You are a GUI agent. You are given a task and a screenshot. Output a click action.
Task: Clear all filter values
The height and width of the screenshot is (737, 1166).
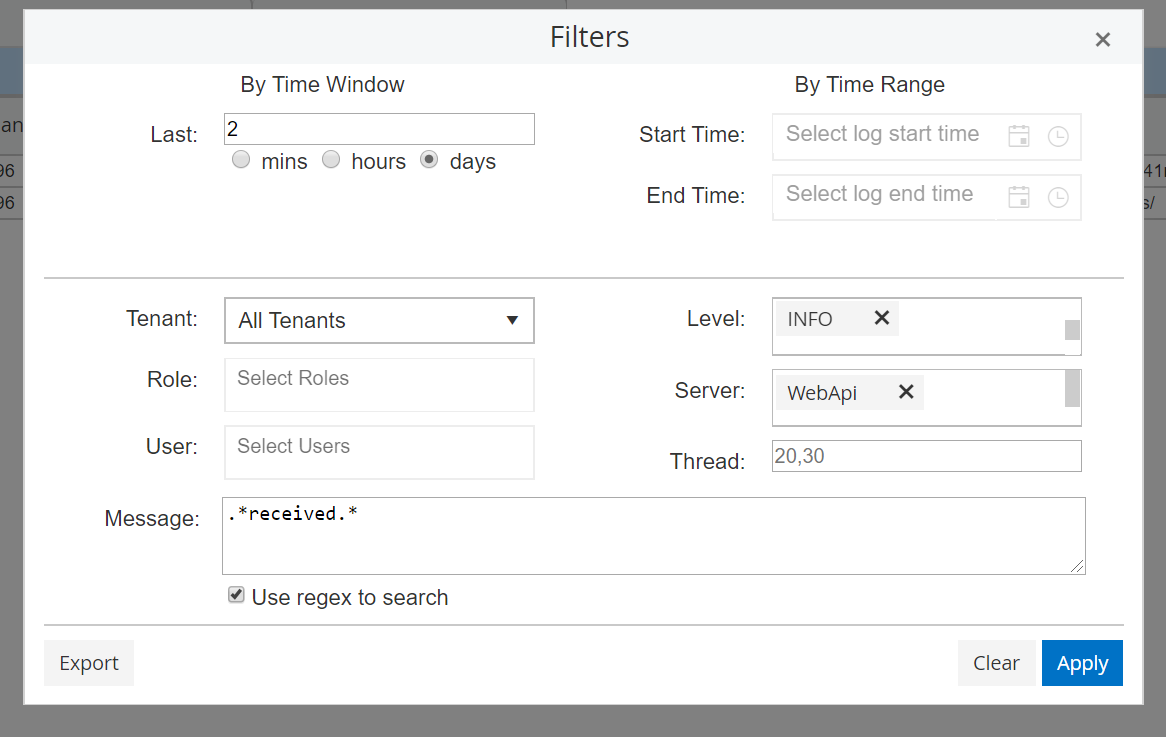pyautogui.click(x=996, y=663)
